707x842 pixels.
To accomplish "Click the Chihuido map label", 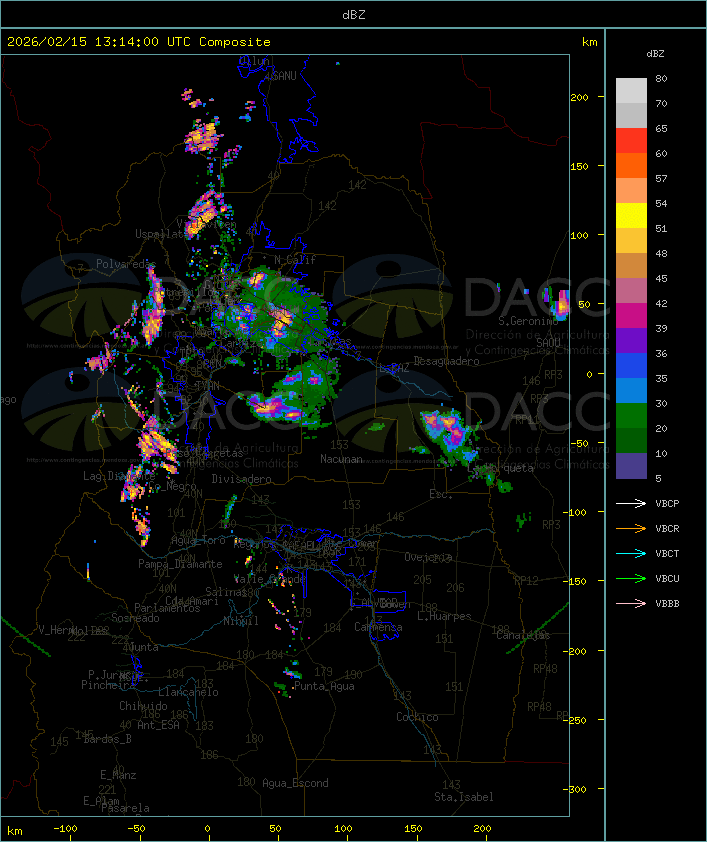I will 143,706.
